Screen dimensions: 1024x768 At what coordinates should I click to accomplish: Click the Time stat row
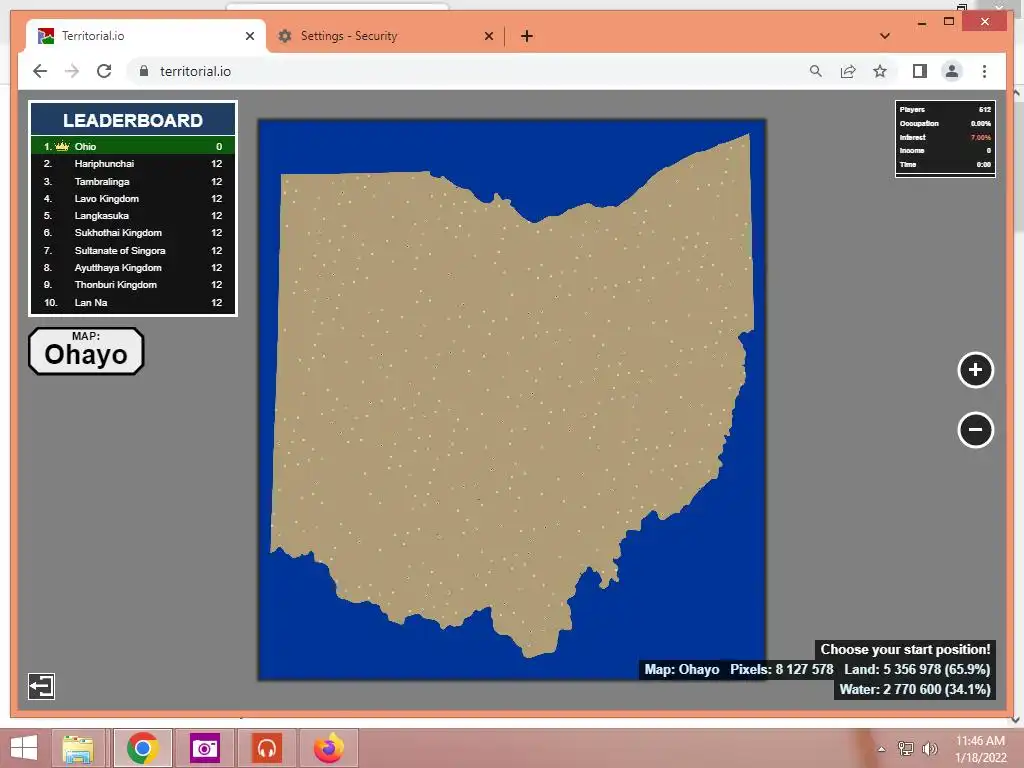(945, 165)
